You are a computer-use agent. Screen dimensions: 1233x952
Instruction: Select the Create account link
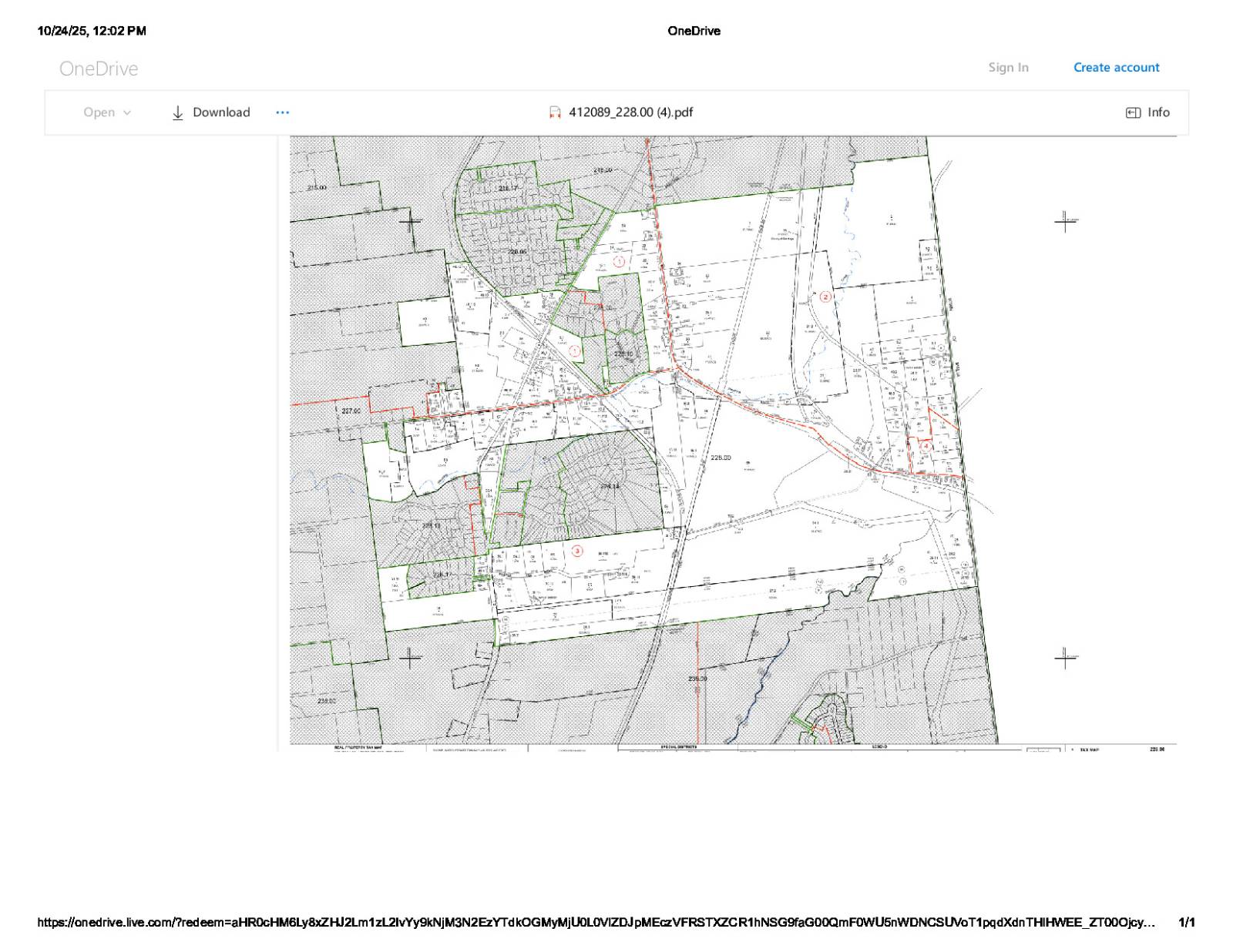click(1116, 68)
